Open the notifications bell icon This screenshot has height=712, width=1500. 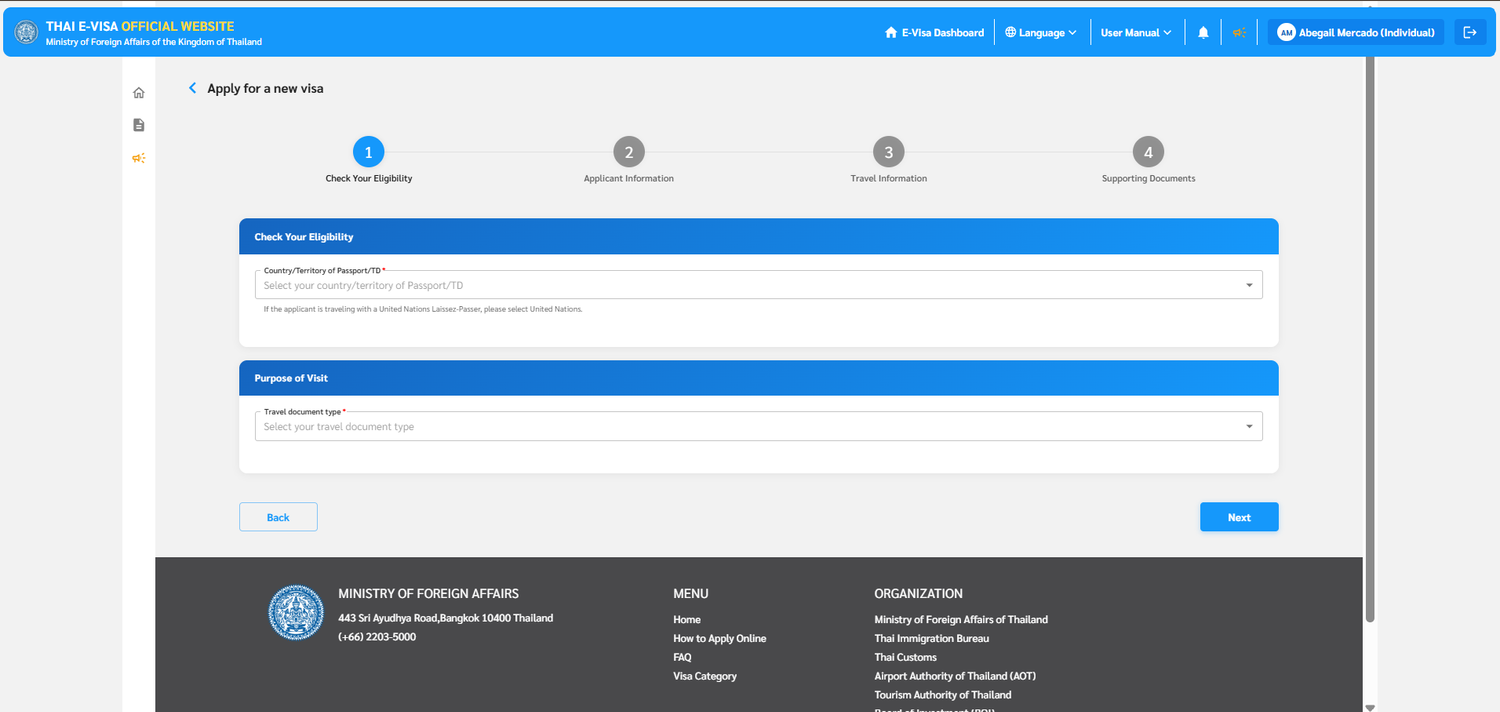click(1203, 33)
